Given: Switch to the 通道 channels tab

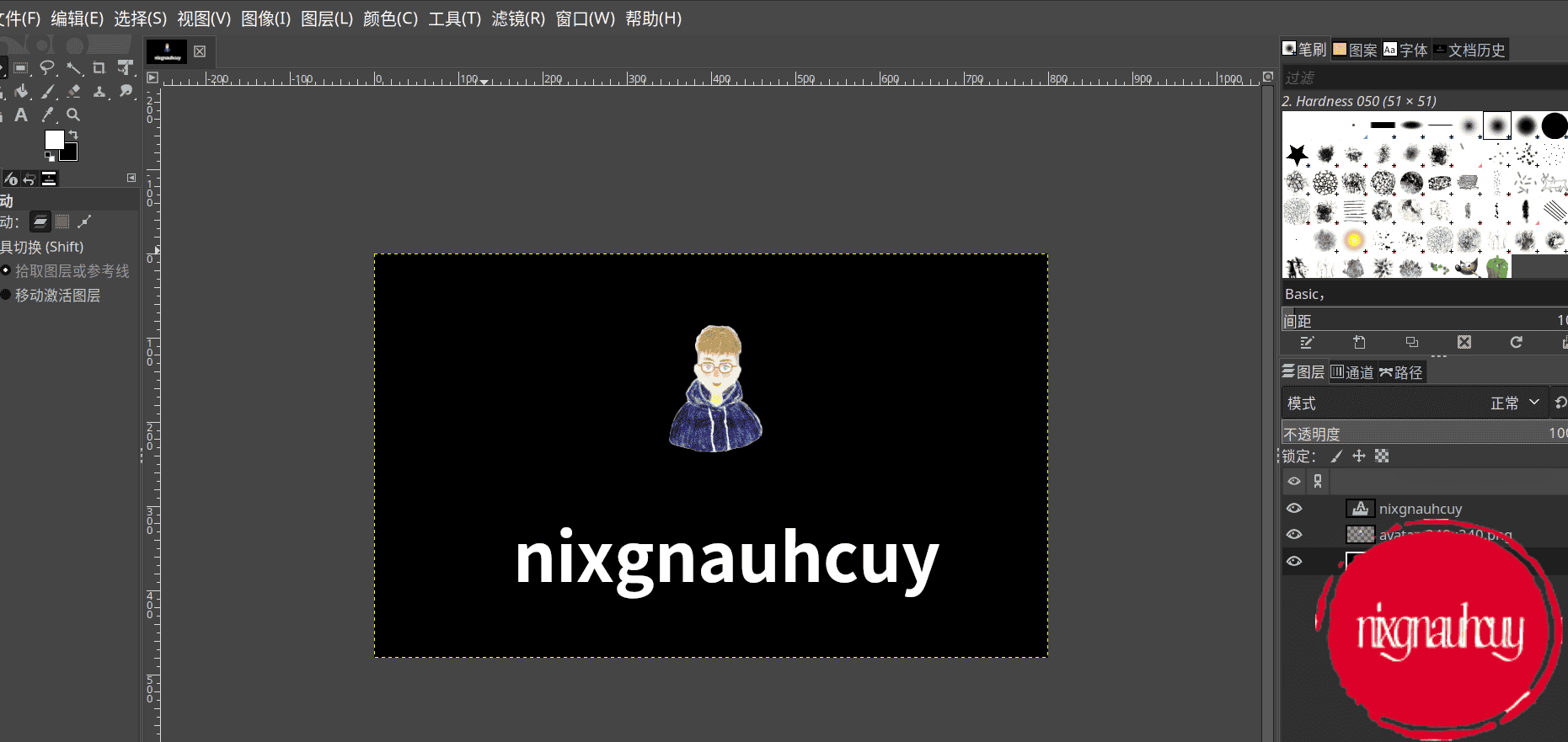Looking at the screenshot, I should click(x=1352, y=372).
